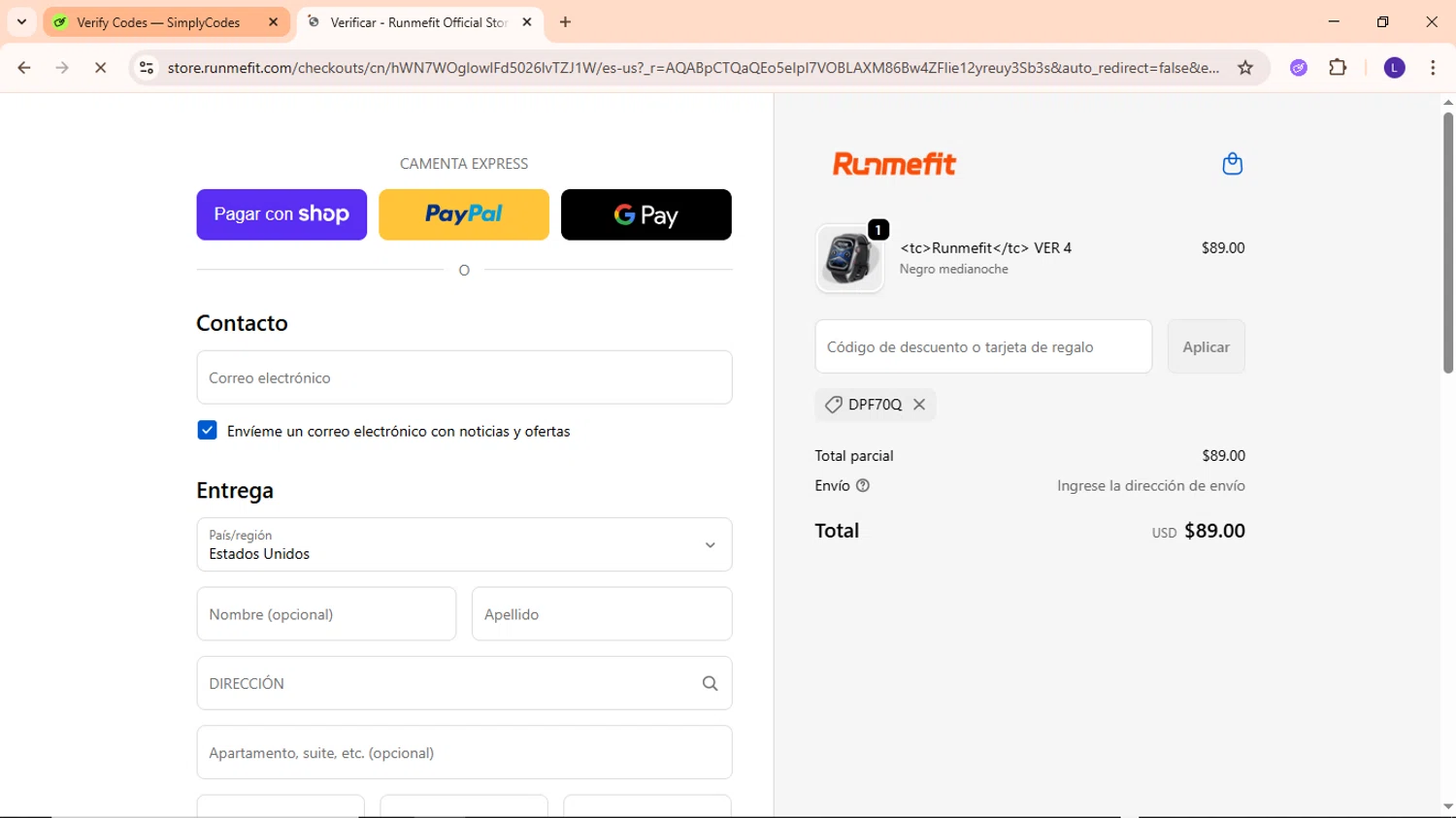Open the Chrome profile avatar L
This screenshot has height=818, width=1456.
coord(1394,68)
